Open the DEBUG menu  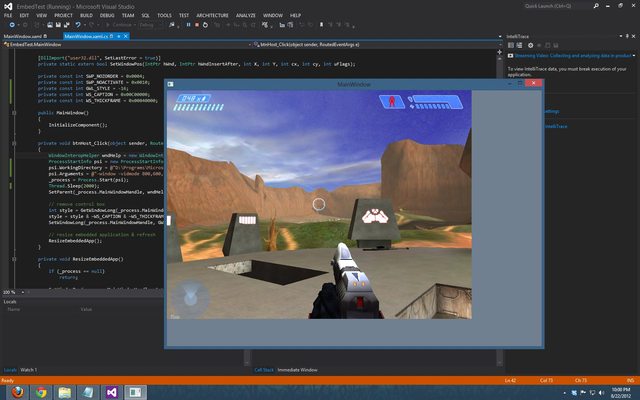[x=107, y=16]
